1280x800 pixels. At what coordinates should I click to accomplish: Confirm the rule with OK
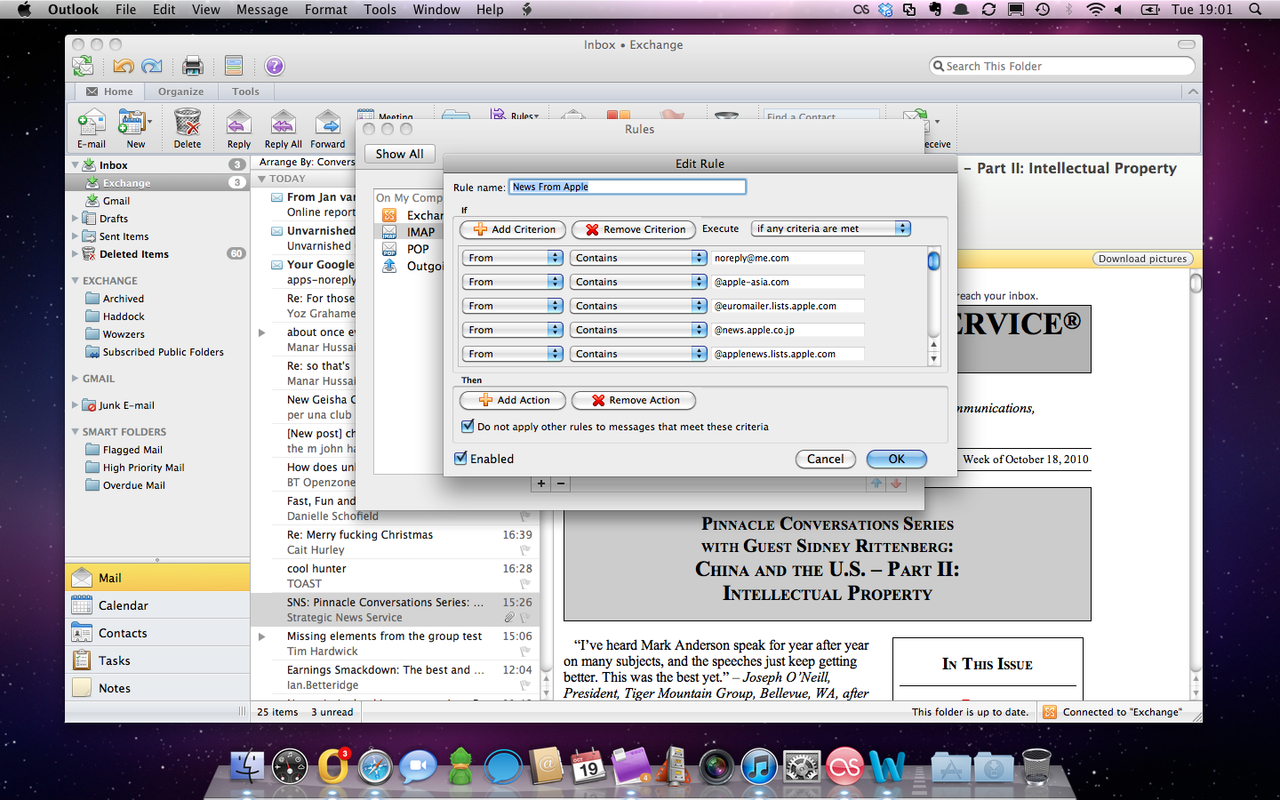tap(896, 459)
